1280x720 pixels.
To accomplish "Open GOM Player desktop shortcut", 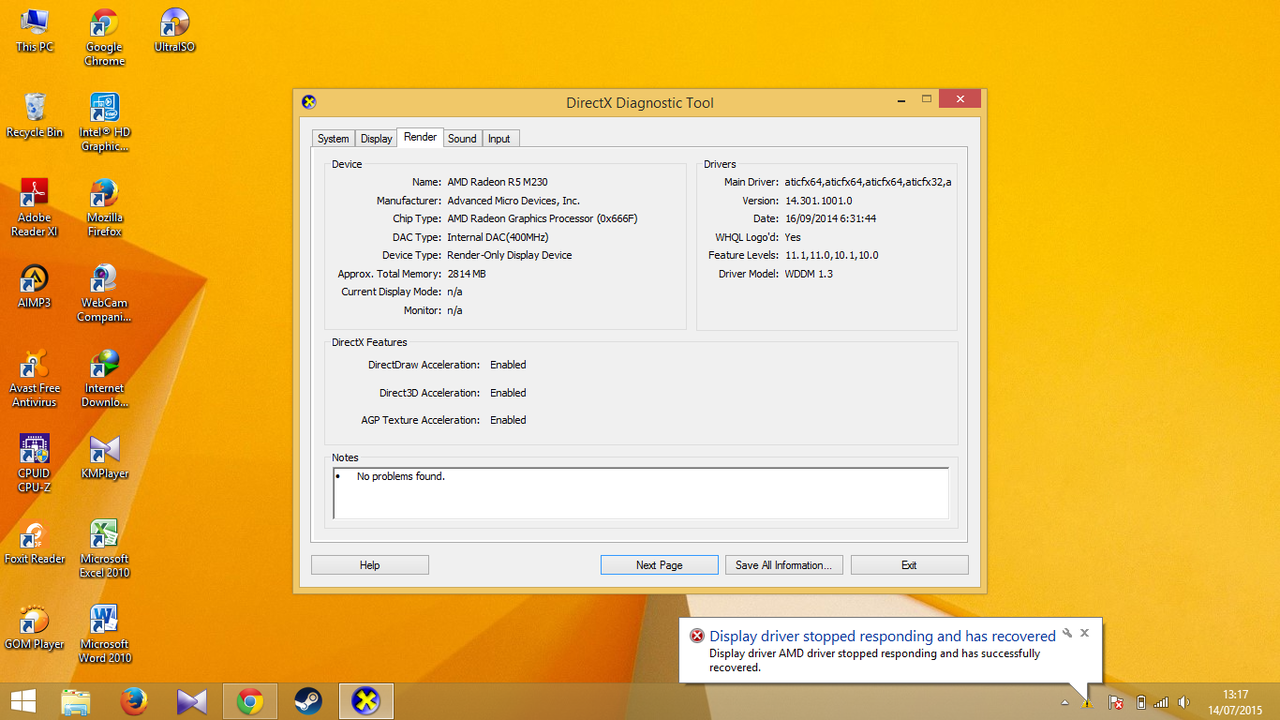I will pyautogui.click(x=34, y=628).
